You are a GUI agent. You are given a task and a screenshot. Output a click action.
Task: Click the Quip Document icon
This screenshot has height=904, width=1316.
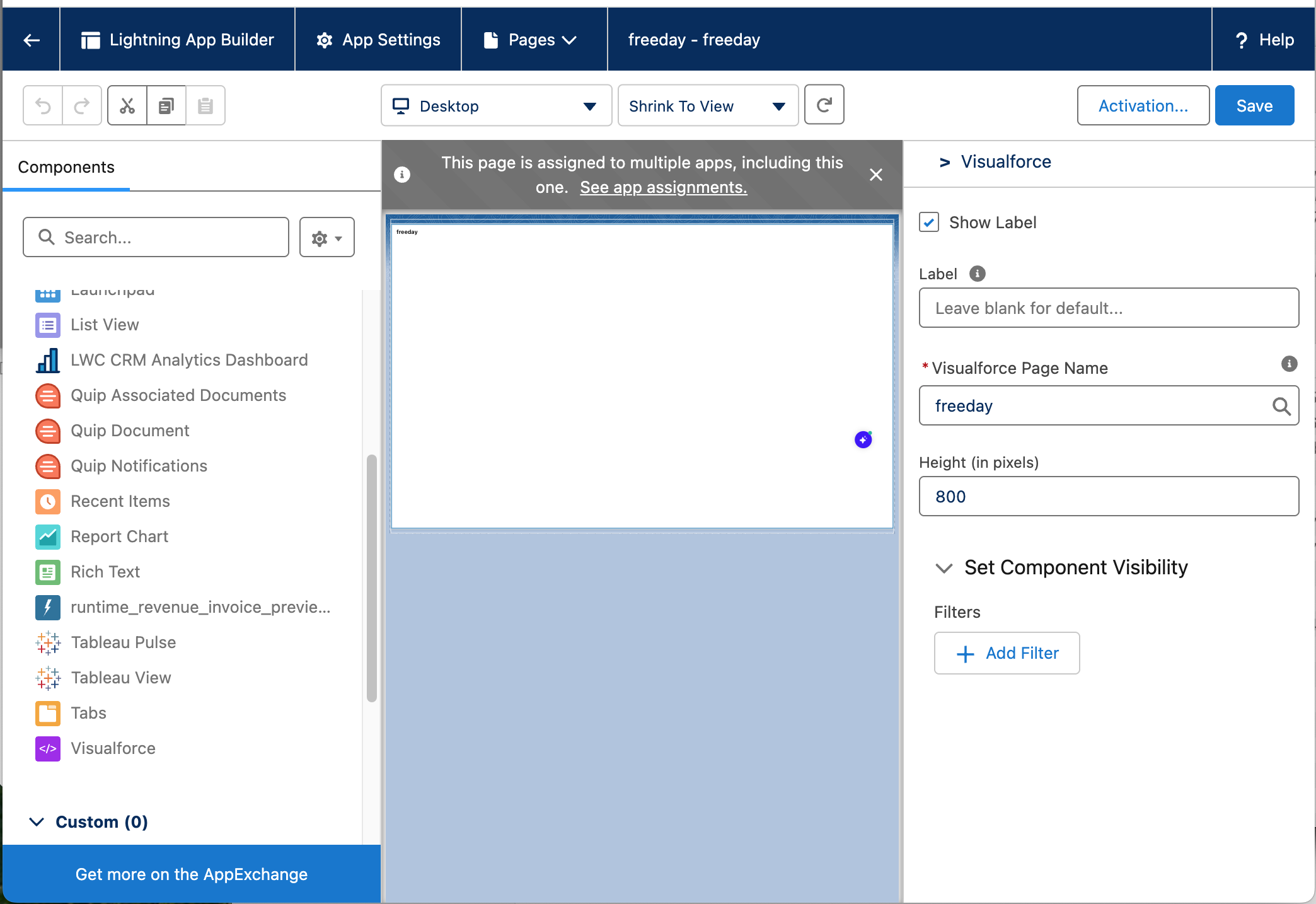pos(48,431)
